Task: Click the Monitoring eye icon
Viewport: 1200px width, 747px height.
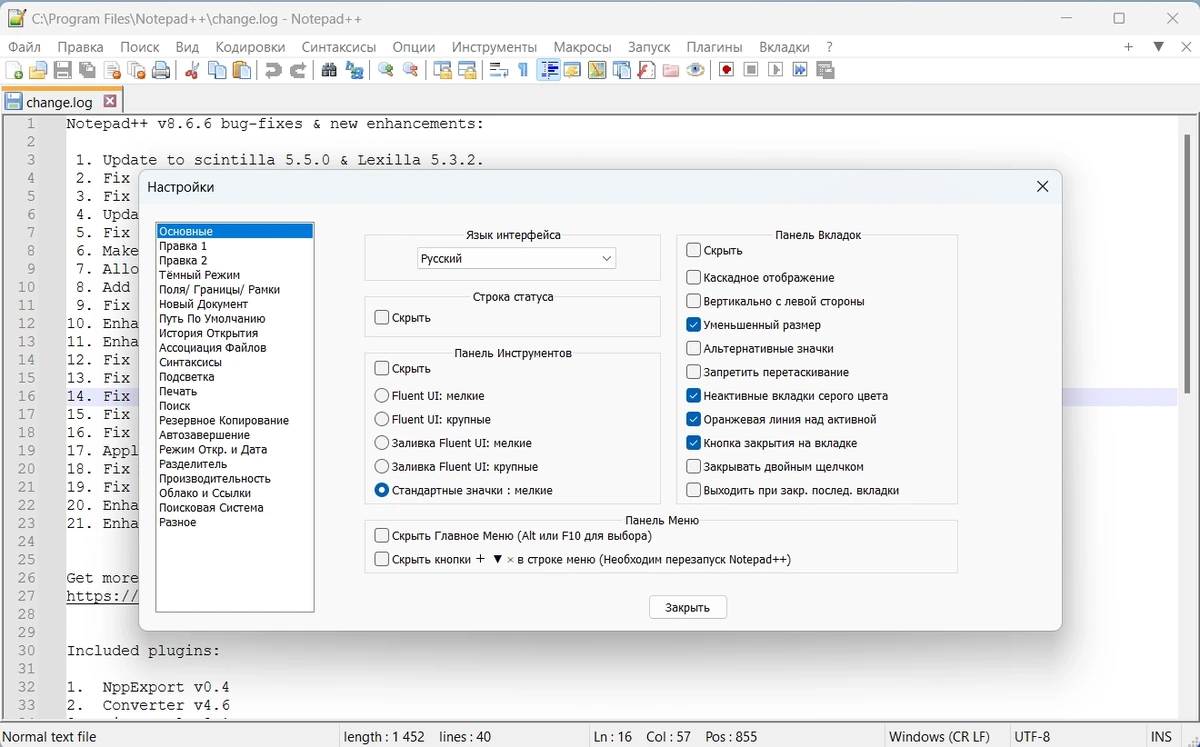Action: click(696, 70)
